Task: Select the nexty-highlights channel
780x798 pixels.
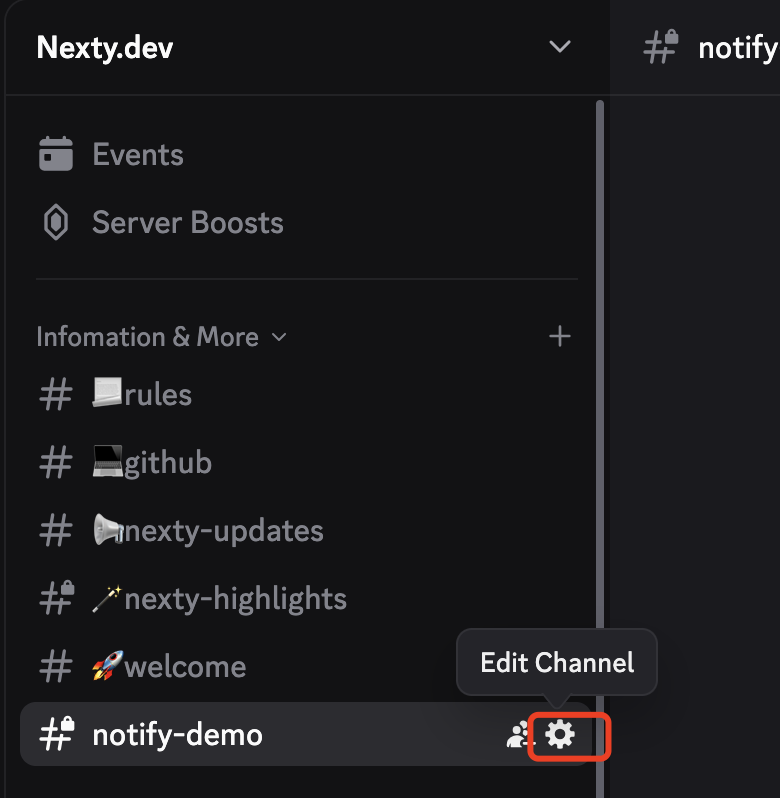Action: click(235, 599)
